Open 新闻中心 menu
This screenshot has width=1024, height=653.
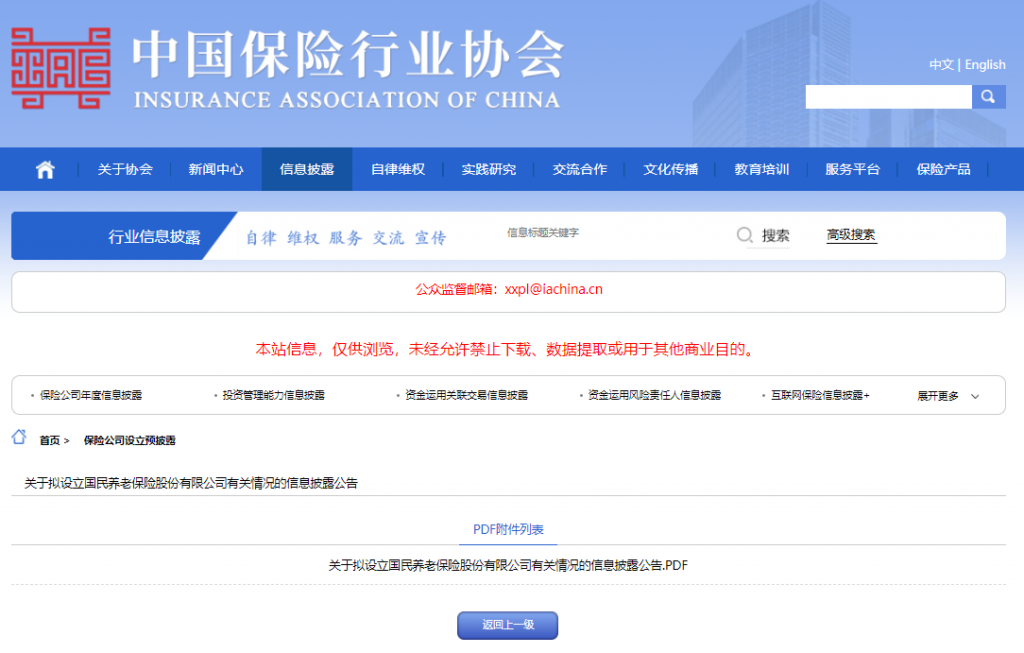[x=216, y=170]
